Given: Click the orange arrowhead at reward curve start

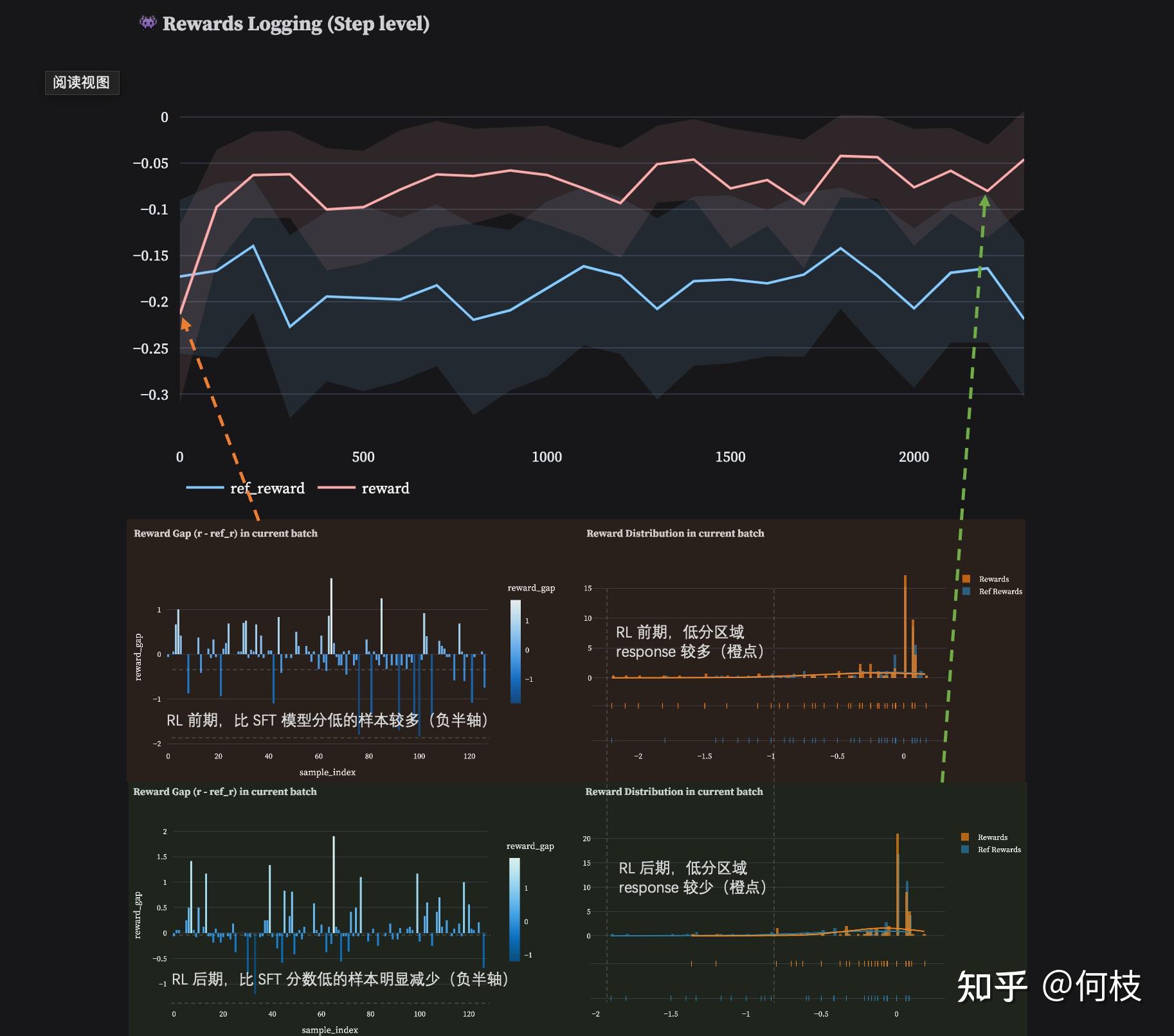Looking at the screenshot, I should 185,324.
